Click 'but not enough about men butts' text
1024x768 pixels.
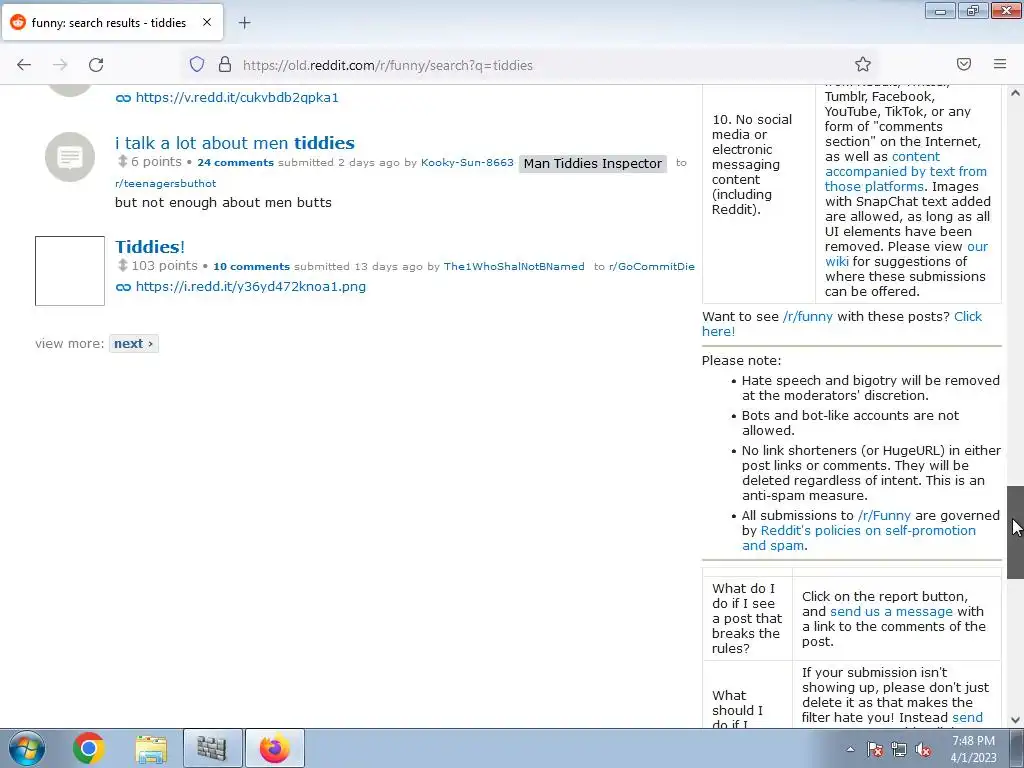tap(223, 202)
